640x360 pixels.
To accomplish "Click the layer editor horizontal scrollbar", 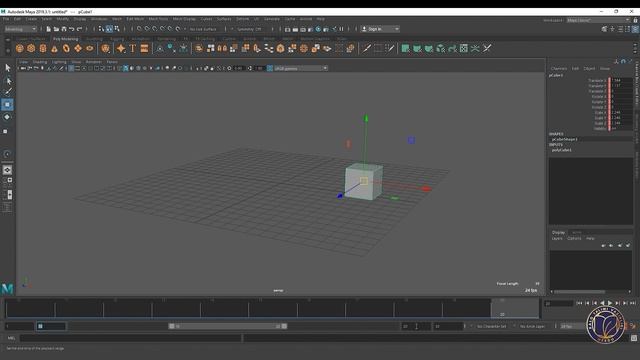I will click(580, 291).
